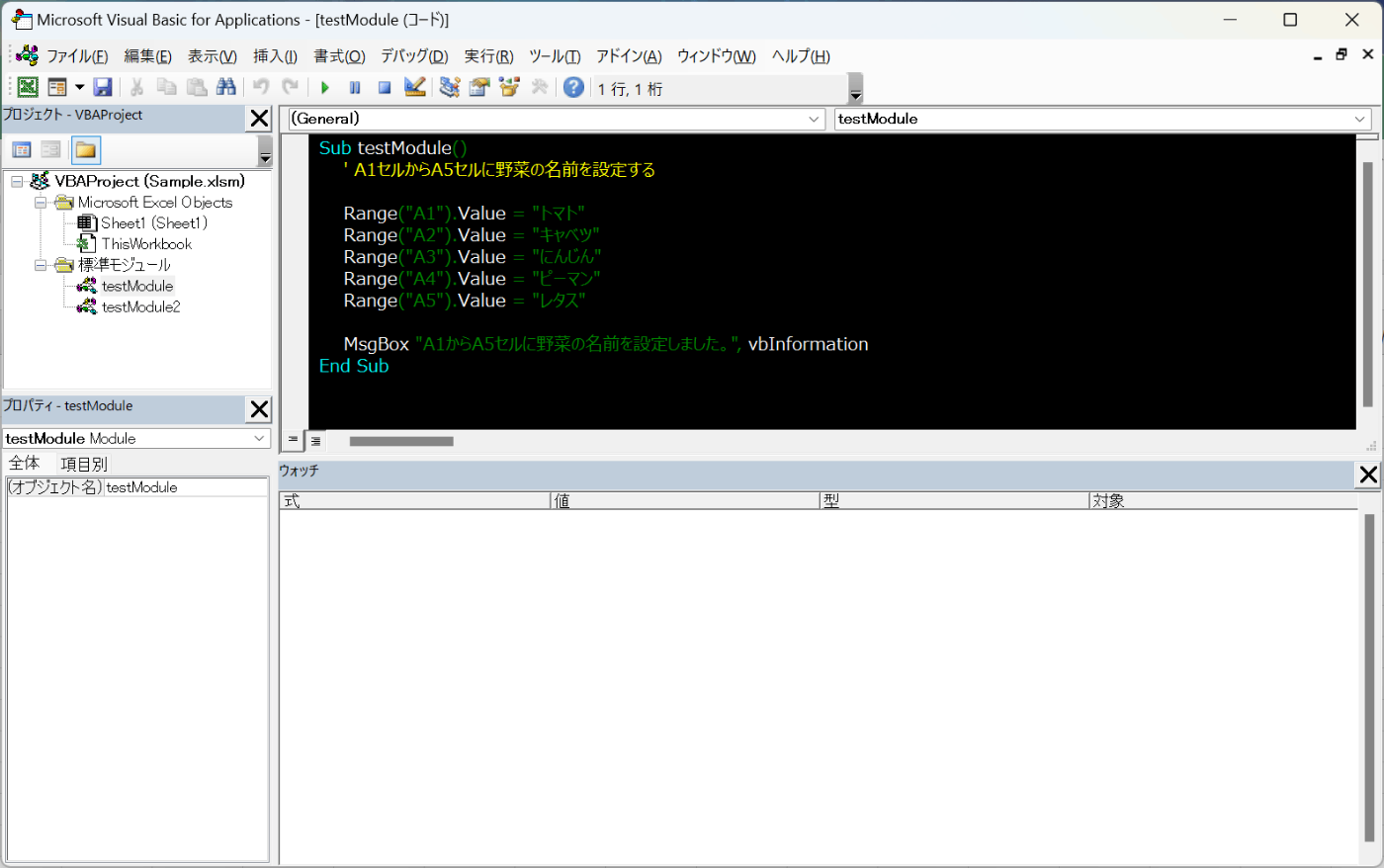This screenshot has height=868, width=1384.
Task: Collapse the 標準モジュール folder node
Action: click(41, 265)
